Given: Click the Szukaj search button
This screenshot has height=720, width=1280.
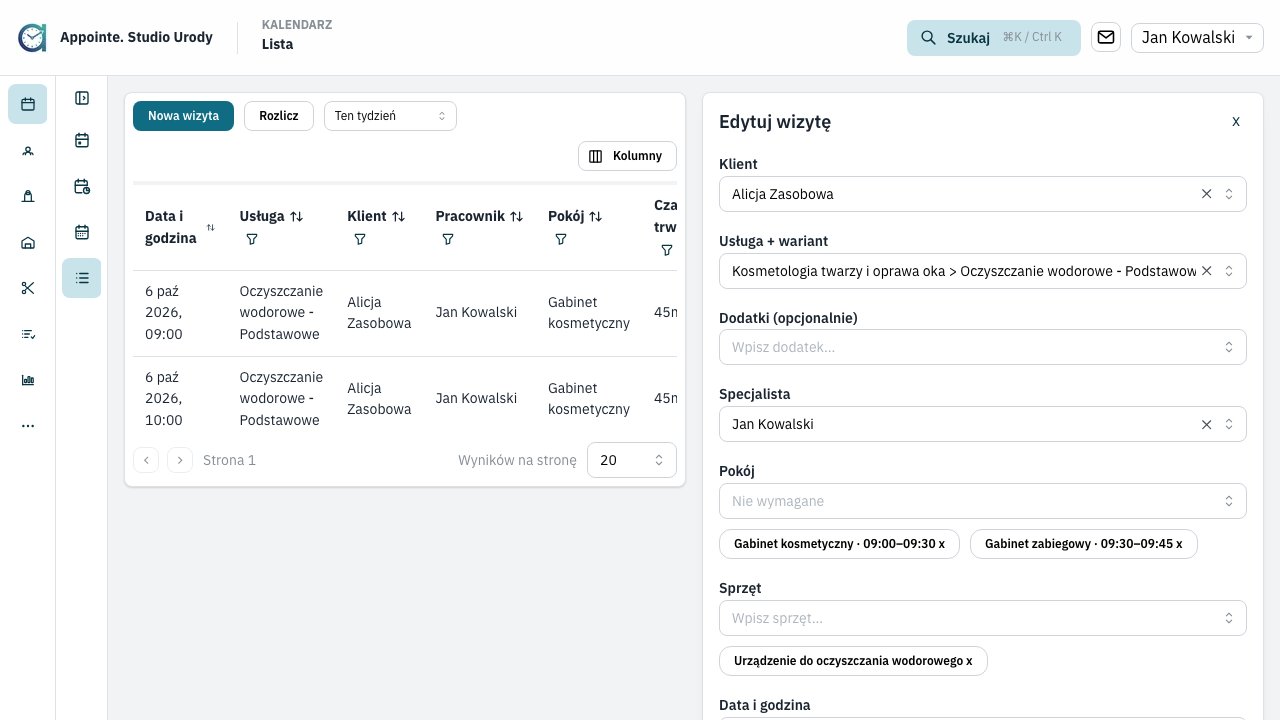Looking at the screenshot, I should (x=994, y=38).
